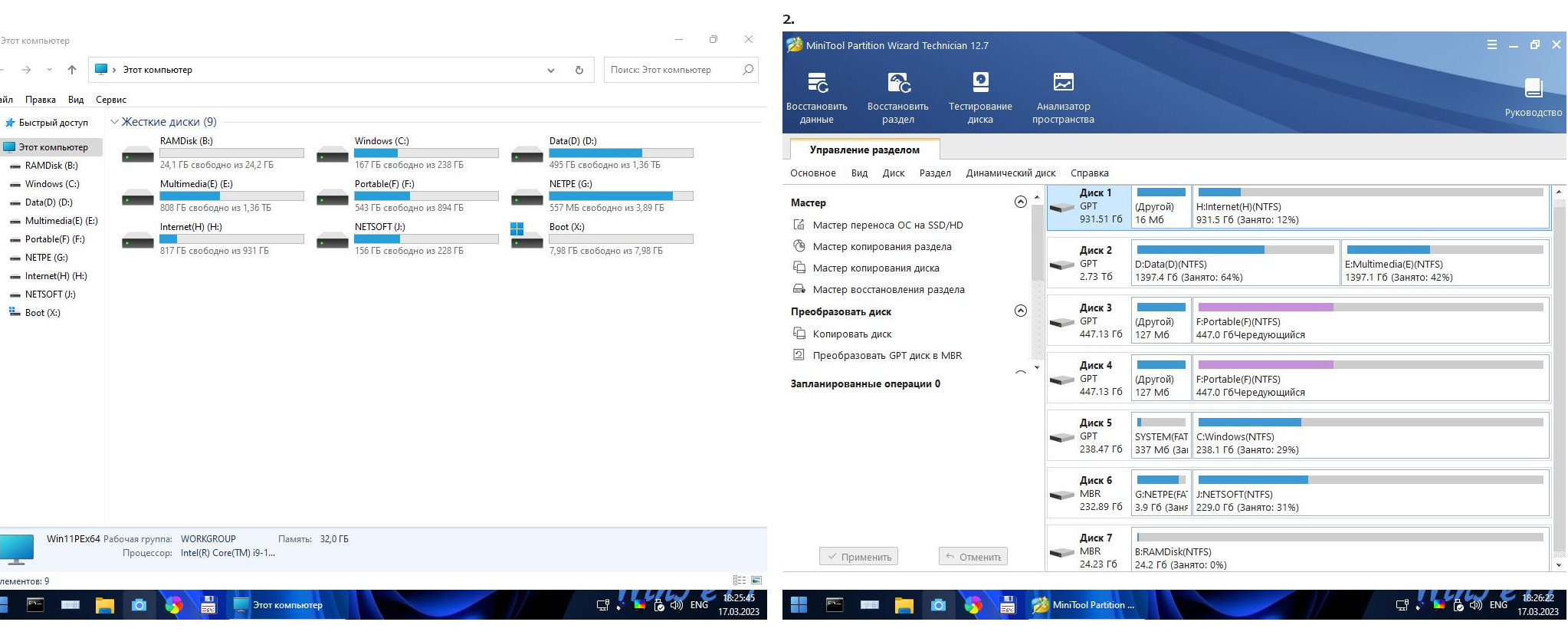Select Диск 3 GPT header
The height and width of the screenshot is (635, 1568).
(1089, 321)
